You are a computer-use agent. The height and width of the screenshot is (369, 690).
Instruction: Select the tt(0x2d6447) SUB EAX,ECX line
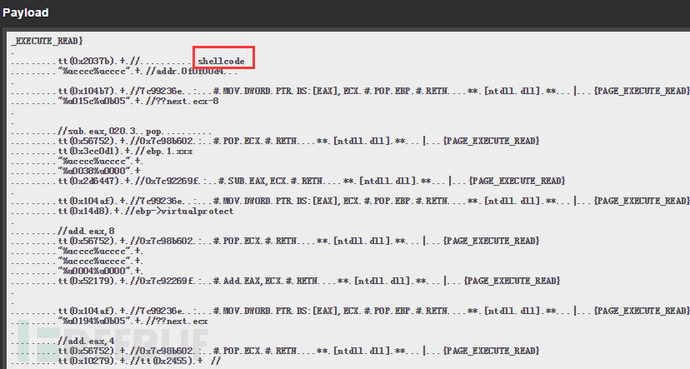coord(311,181)
